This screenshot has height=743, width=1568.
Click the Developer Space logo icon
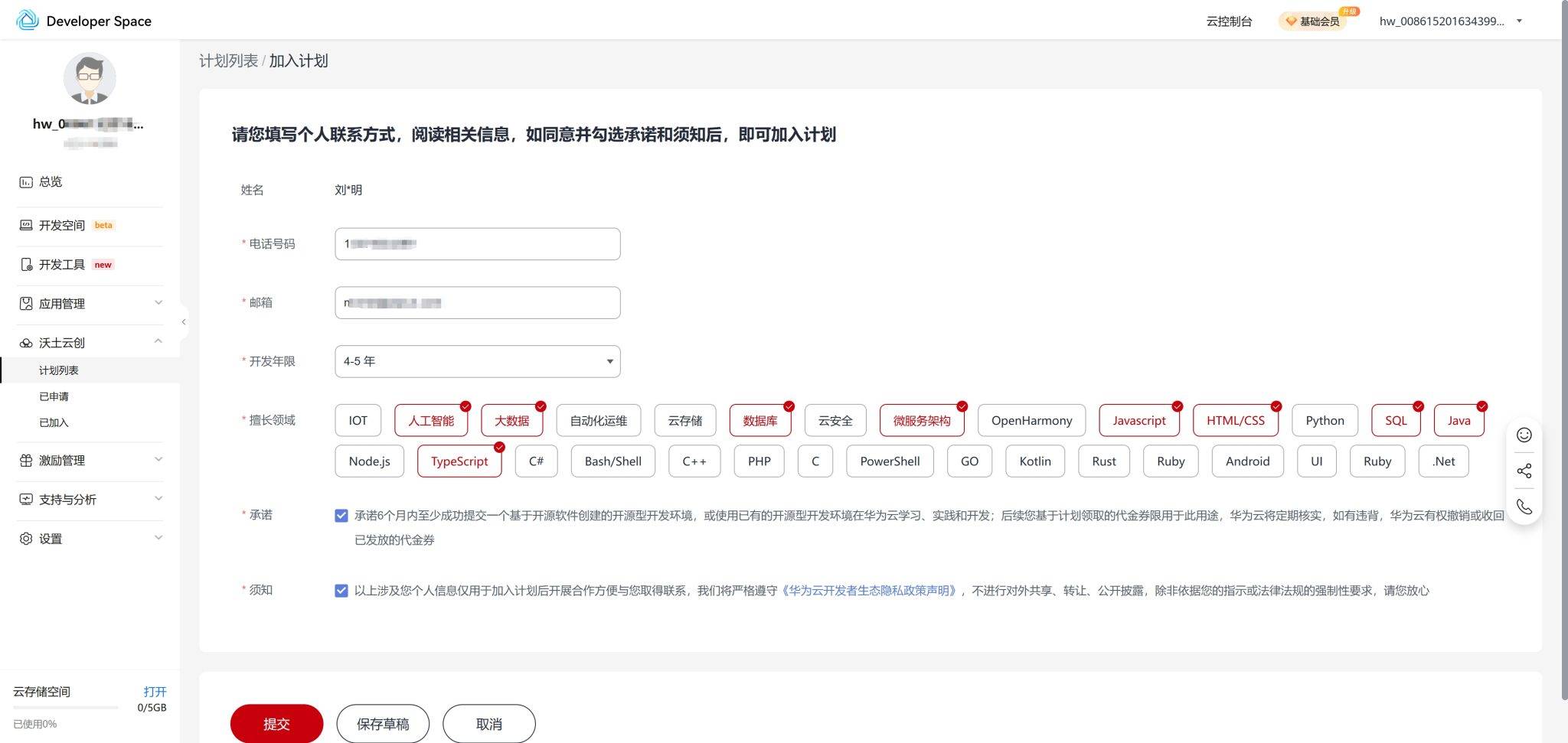28,21
